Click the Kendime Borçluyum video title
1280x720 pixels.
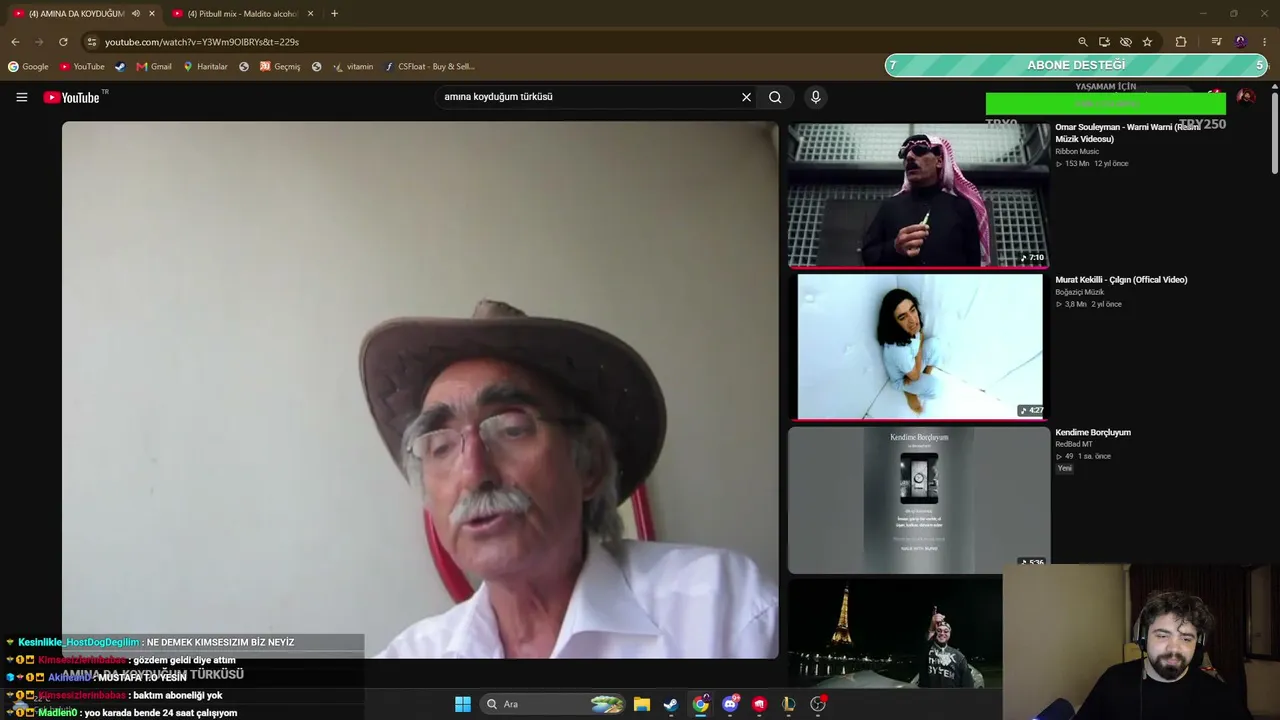[1093, 432]
